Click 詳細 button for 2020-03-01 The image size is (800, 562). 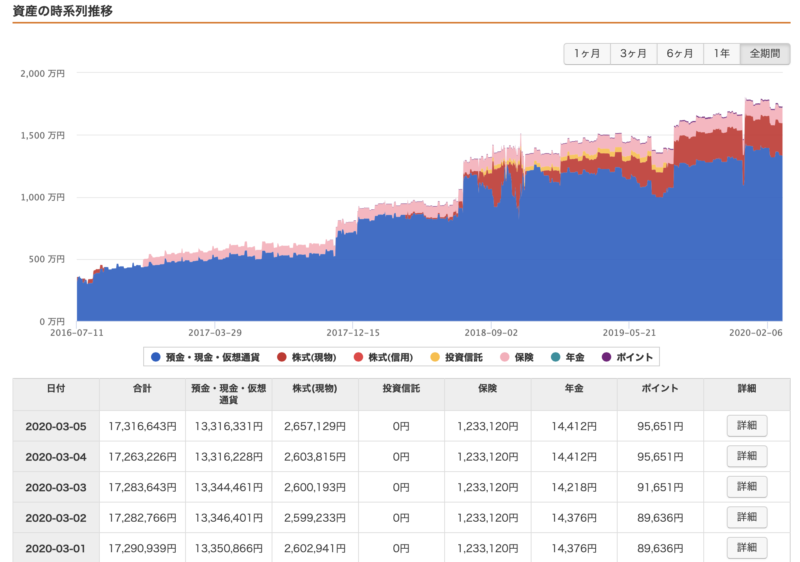coord(747,548)
